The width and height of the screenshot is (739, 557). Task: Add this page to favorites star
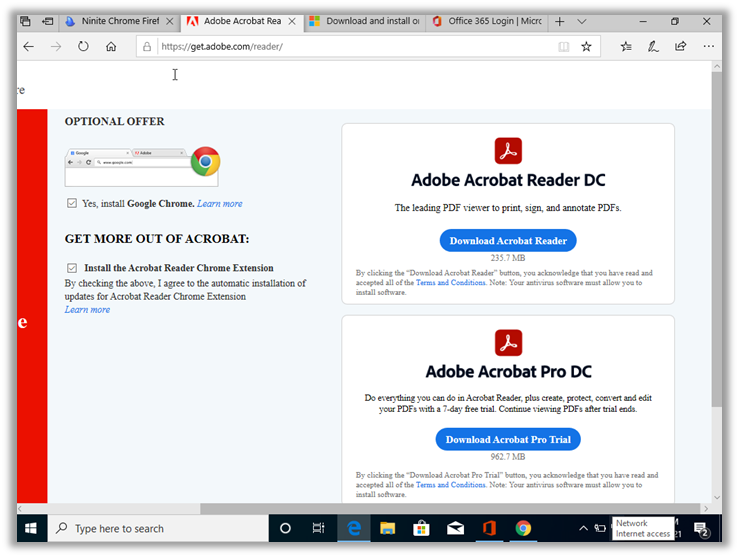tap(586, 47)
